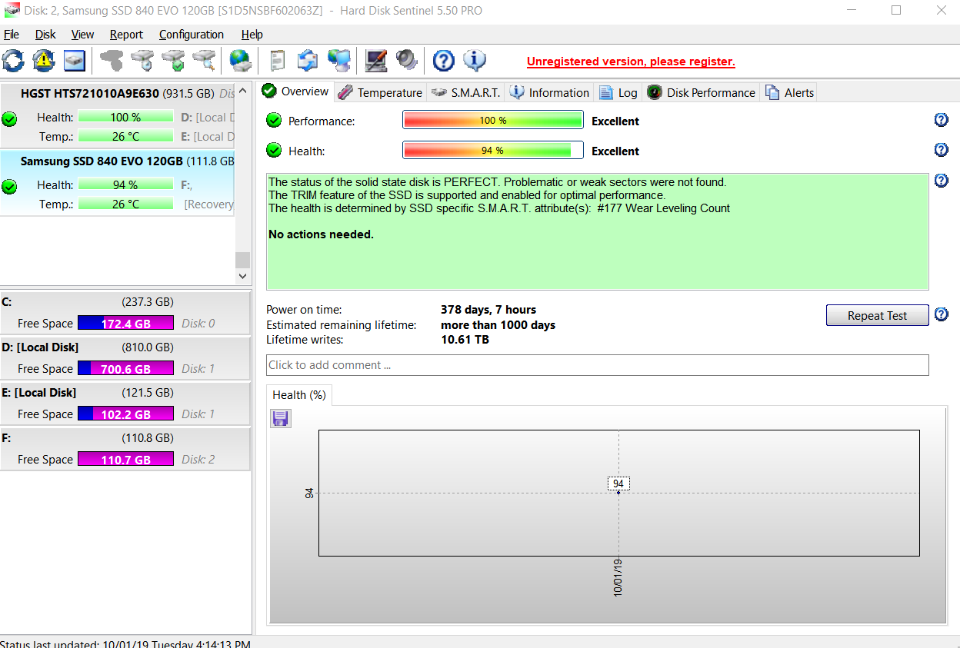Click the comment field to add comment
The image size is (960, 648).
[x=597, y=365]
